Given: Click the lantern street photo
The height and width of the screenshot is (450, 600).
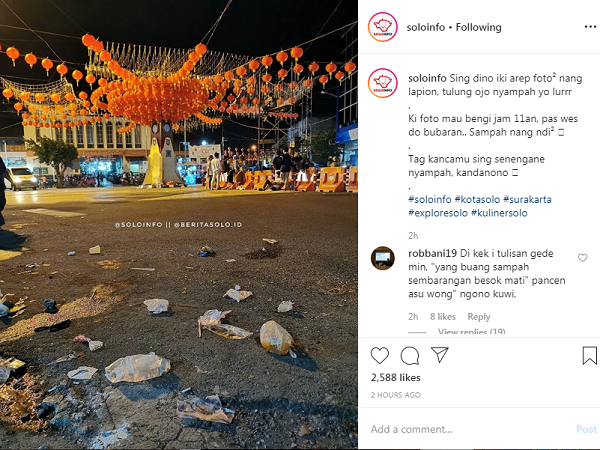Looking at the screenshot, I should coord(179,225).
